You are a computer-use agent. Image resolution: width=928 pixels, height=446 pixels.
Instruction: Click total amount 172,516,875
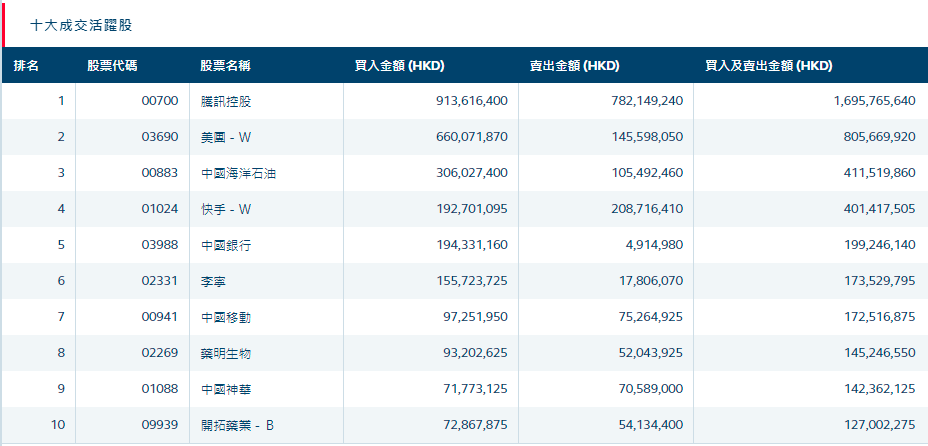click(x=879, y=318)
